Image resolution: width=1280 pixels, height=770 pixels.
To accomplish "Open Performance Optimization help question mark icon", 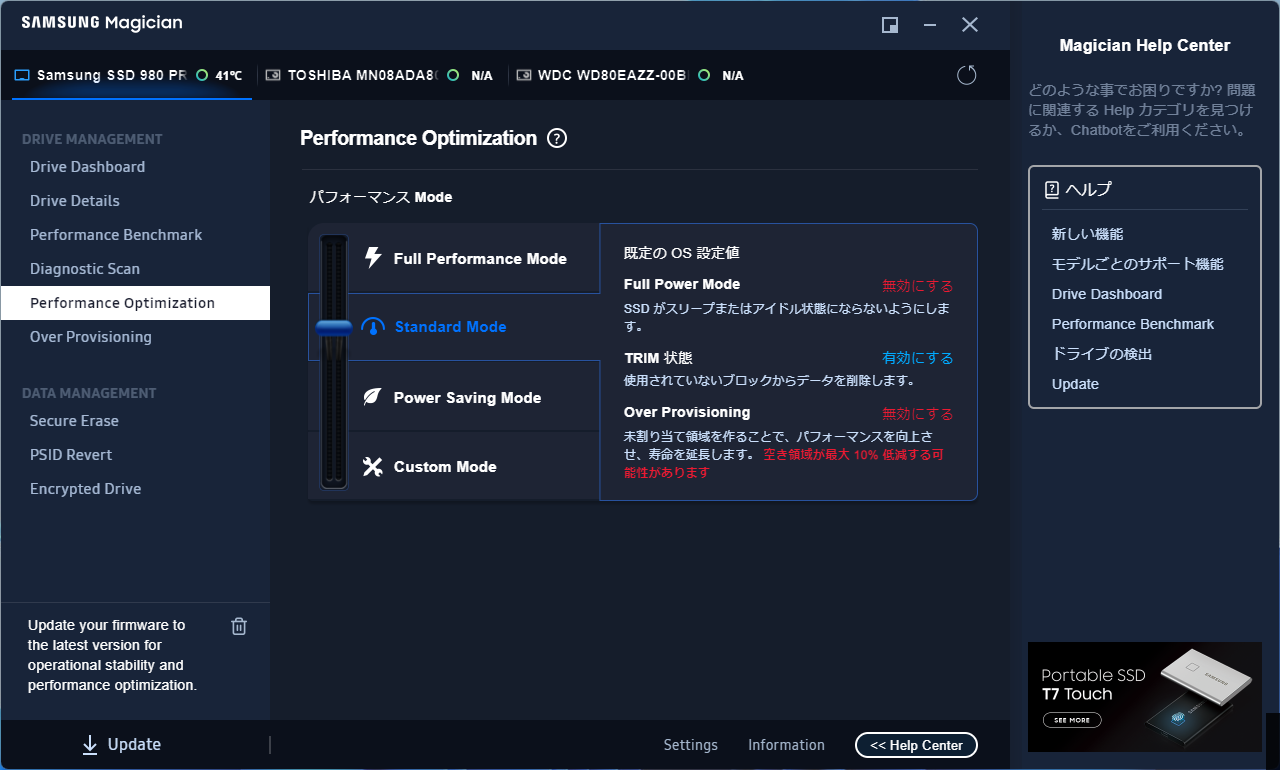I will click(558, 139).
